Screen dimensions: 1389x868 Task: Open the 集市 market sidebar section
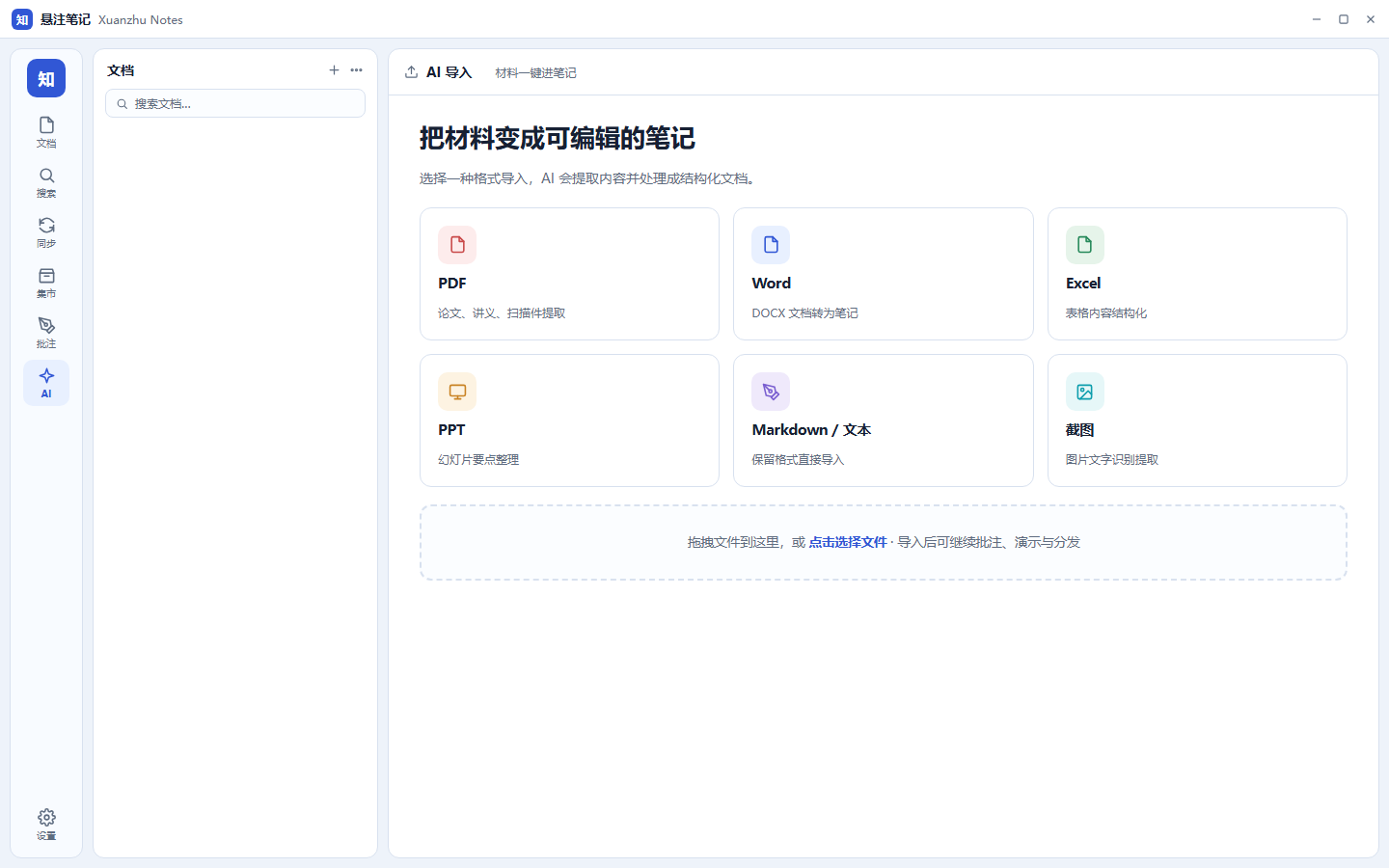[x=46, y=283]
